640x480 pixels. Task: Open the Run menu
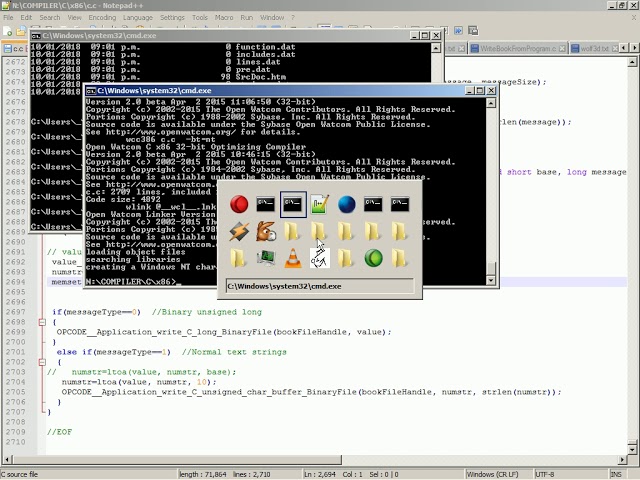(x=247, y=18)
